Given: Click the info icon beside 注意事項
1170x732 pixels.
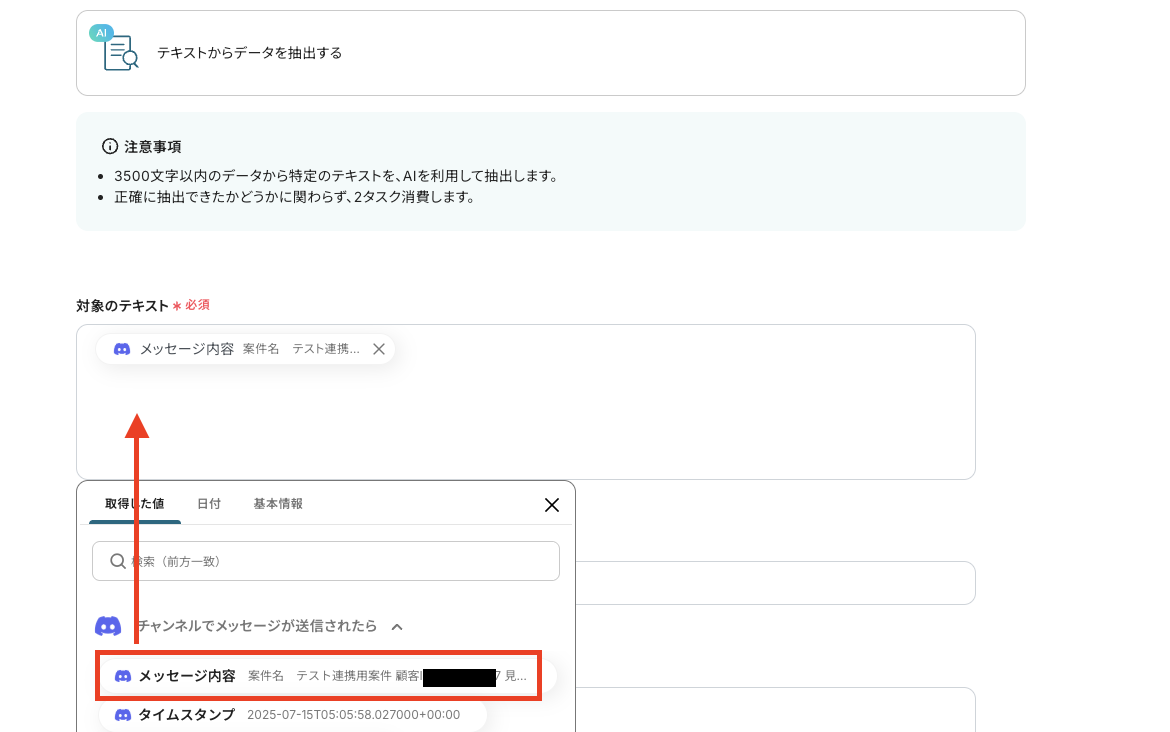Looking at the screenshot, I should point(110,146).
